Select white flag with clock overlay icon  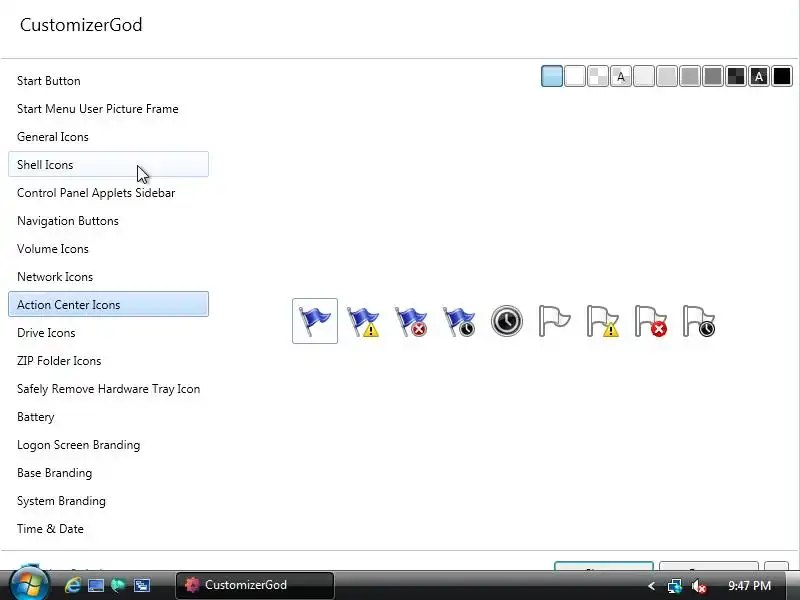pyautogui.click(x=698, y=321)
